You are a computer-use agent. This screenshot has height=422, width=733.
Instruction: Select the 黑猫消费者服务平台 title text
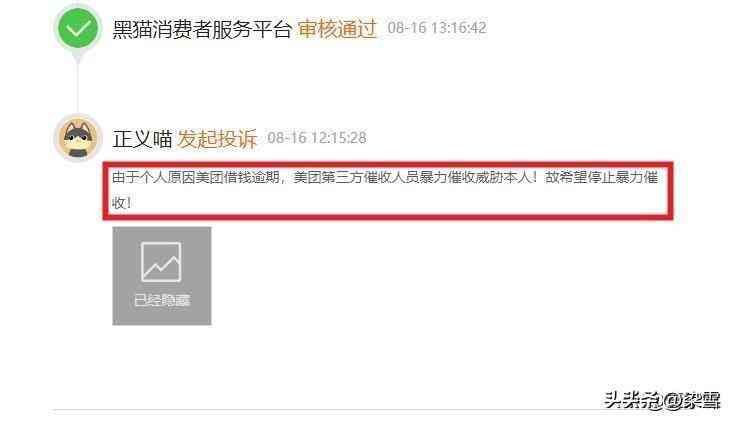tap(202, 29)
